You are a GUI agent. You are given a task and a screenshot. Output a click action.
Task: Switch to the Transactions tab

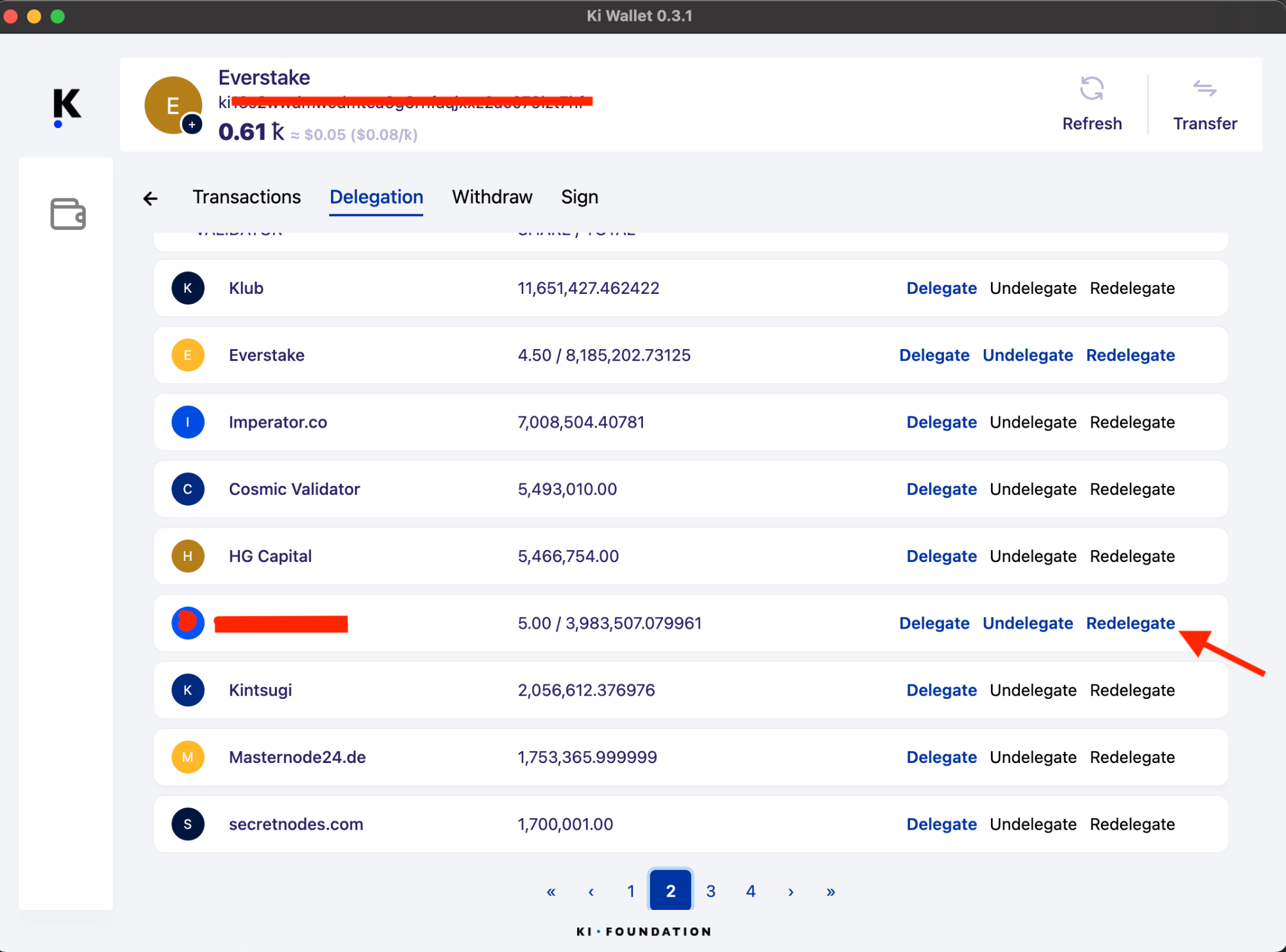pos(247,197)
